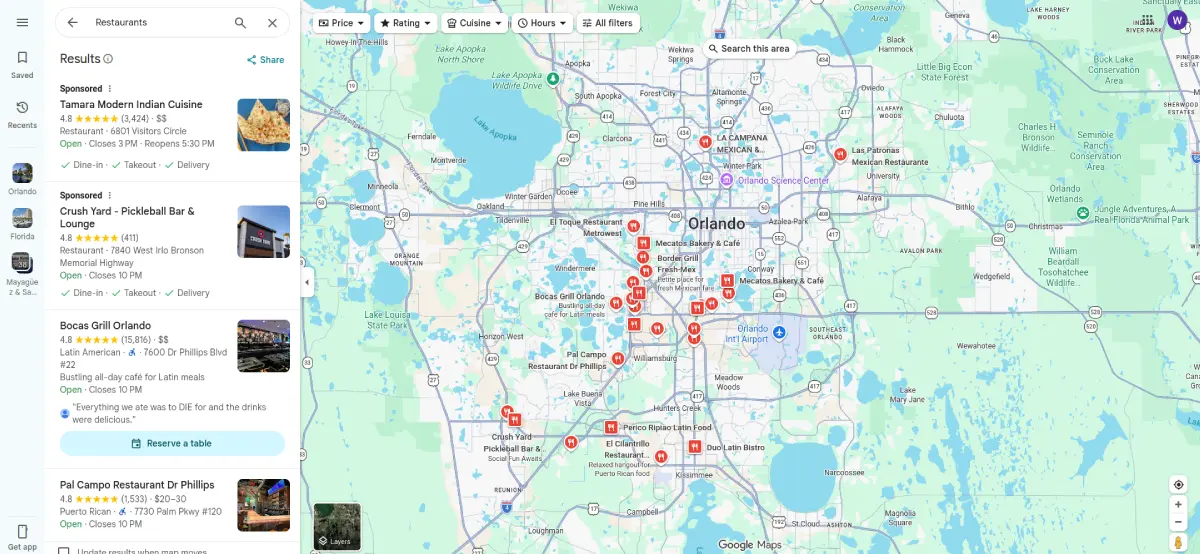Open the Orlando recent shortcut
1200x554 pixels.
click(22, 179)
